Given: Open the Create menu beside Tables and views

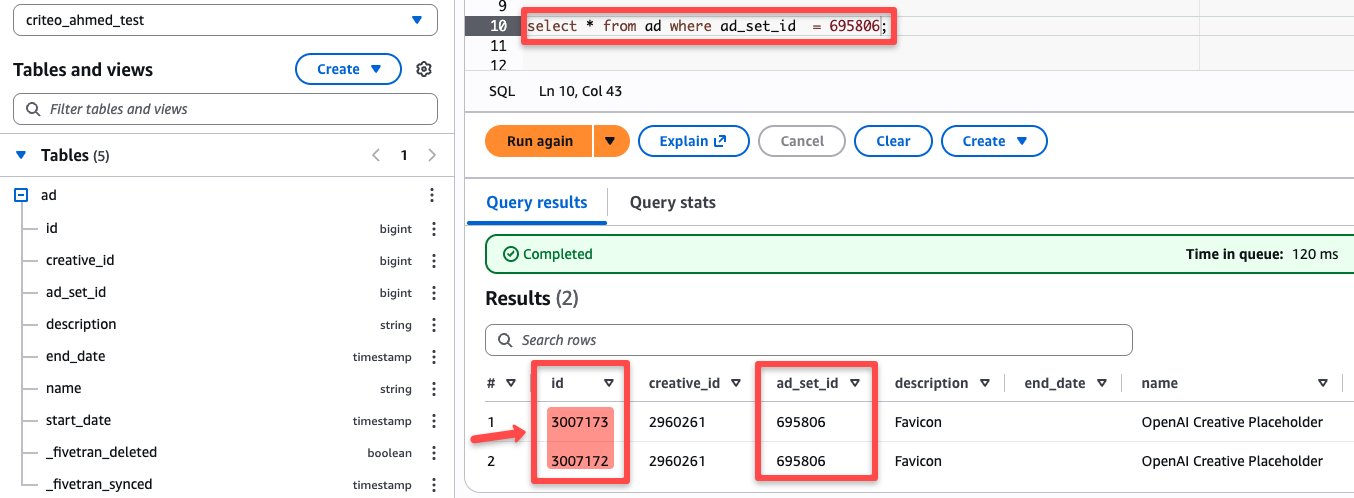Looking at the screenshot, I should pos(349,69).
